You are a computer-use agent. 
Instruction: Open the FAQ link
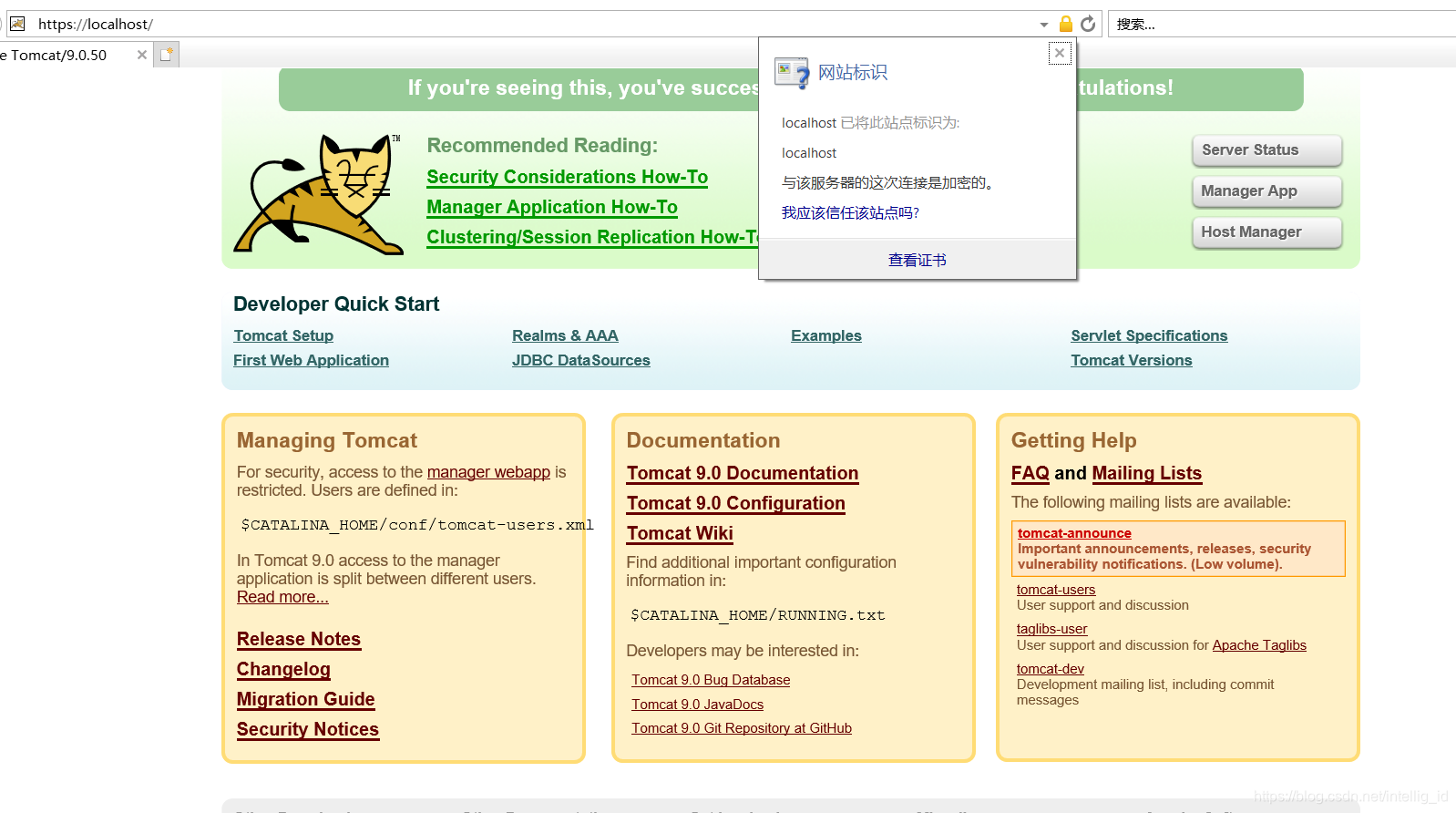(1030, 474)
